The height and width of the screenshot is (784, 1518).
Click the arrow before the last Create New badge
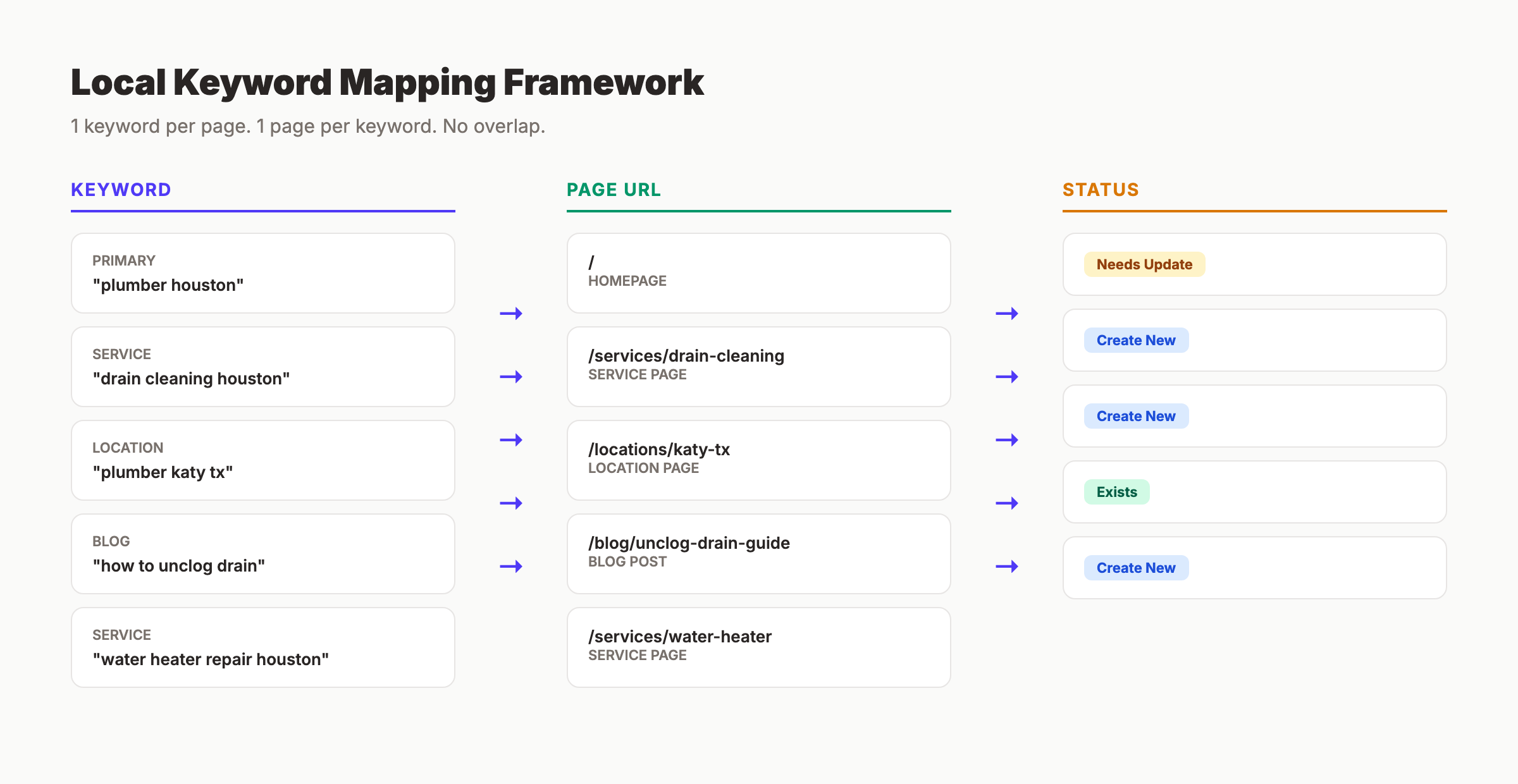point(1008,567)
